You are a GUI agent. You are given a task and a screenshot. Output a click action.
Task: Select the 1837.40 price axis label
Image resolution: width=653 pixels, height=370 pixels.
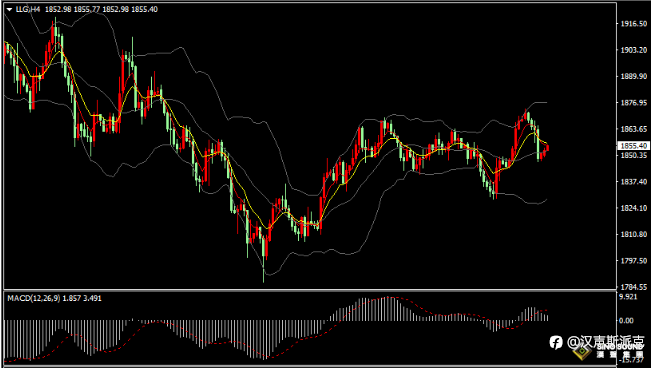click(634, 182)
